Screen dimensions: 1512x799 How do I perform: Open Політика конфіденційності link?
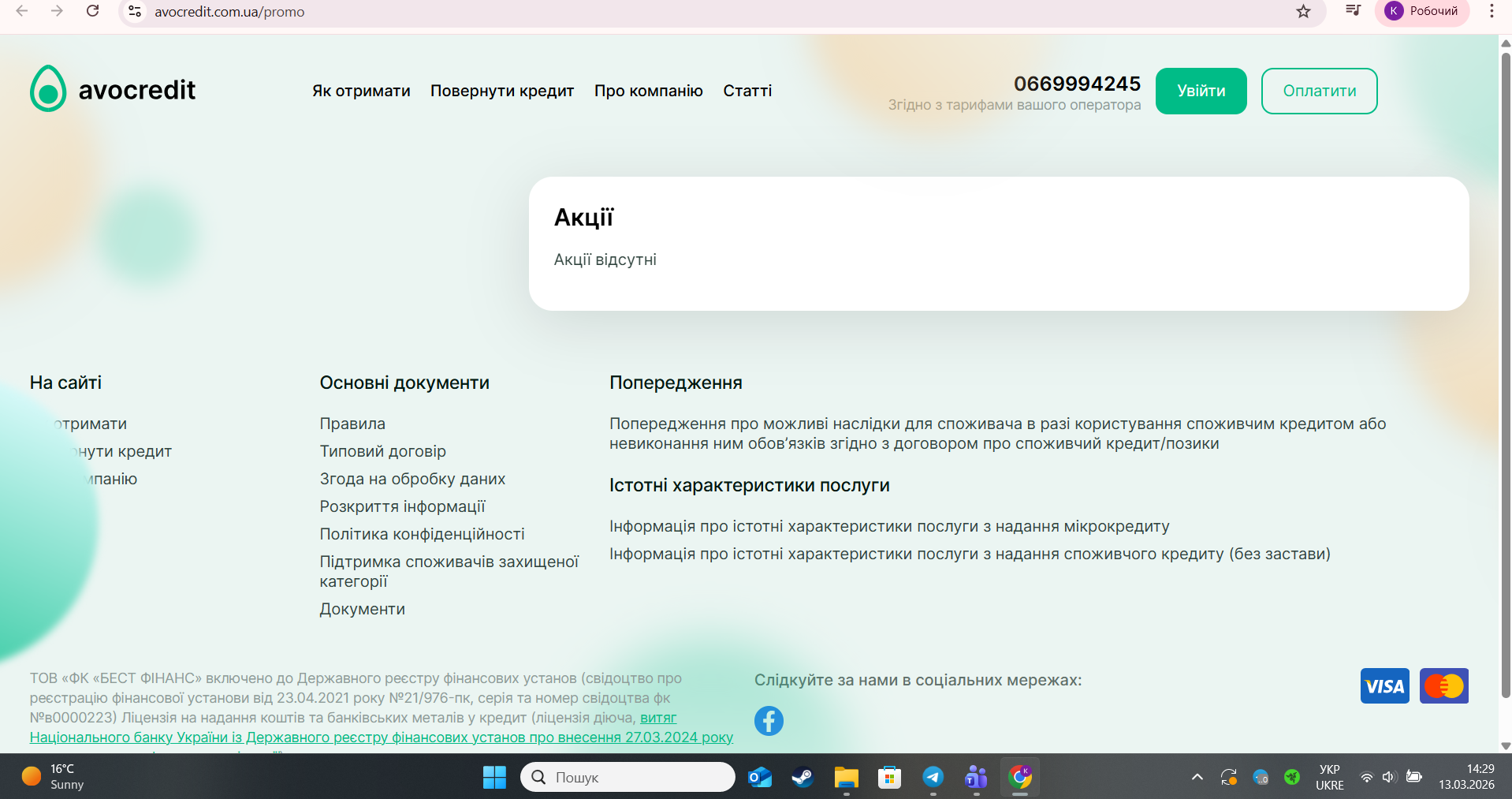point(423,534)
